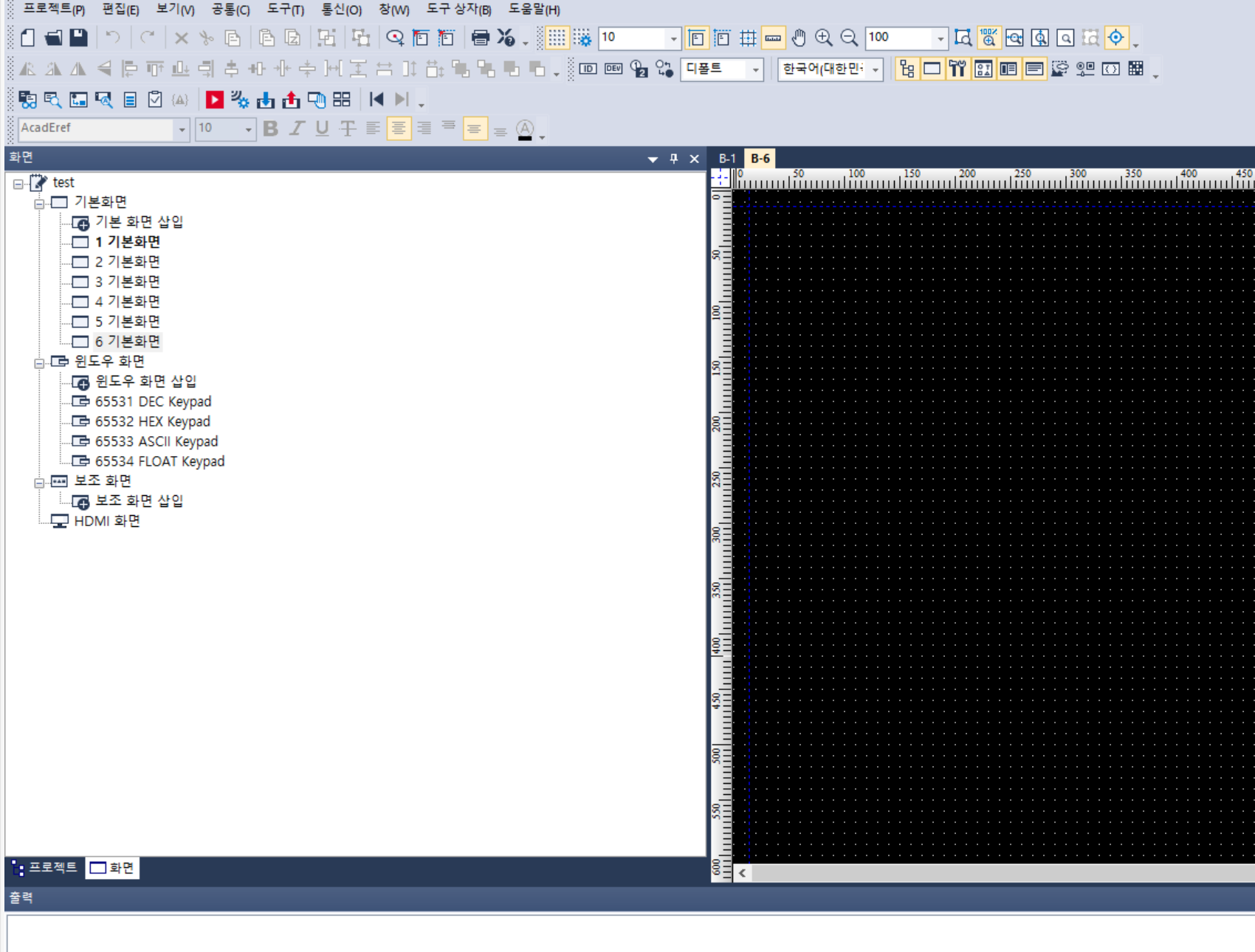Switch to the B-1 screen tab
Image resolution: width=1255 pixels, height=952 pixels.
(729, 157)
